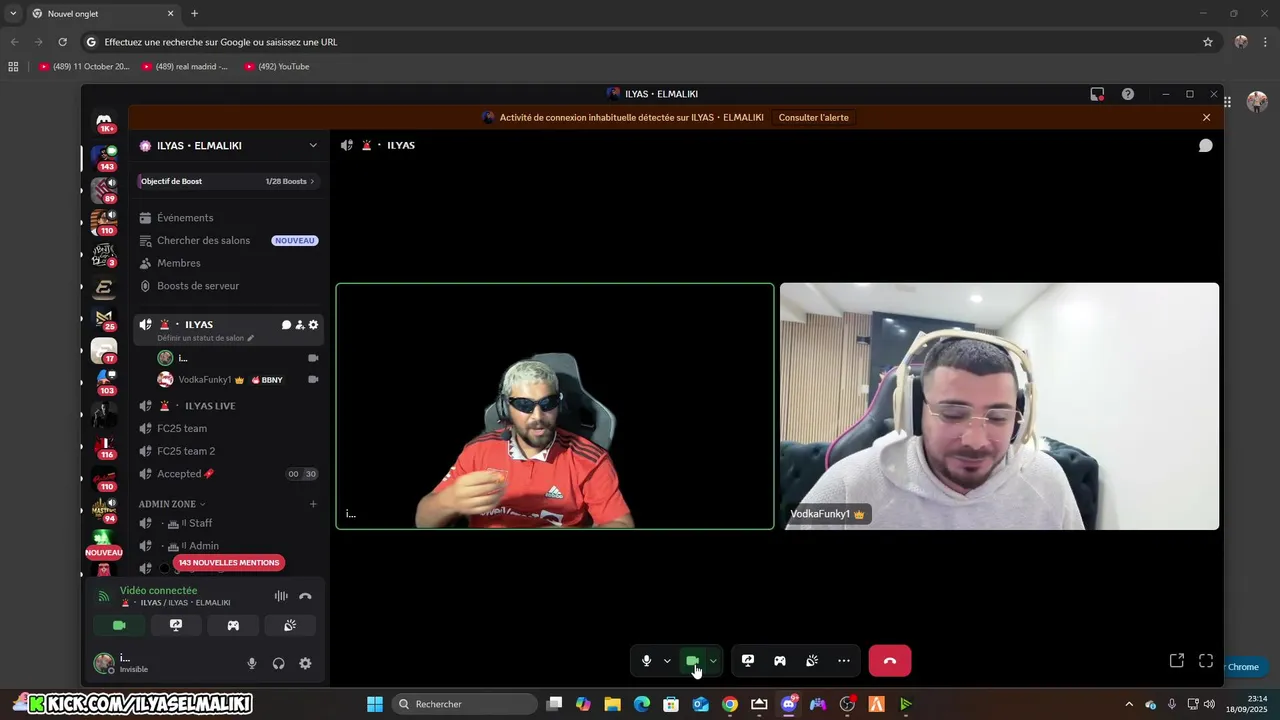Select streamer video tile with green border
Screen dimensions: 1280x720
(x=555, y=406)
